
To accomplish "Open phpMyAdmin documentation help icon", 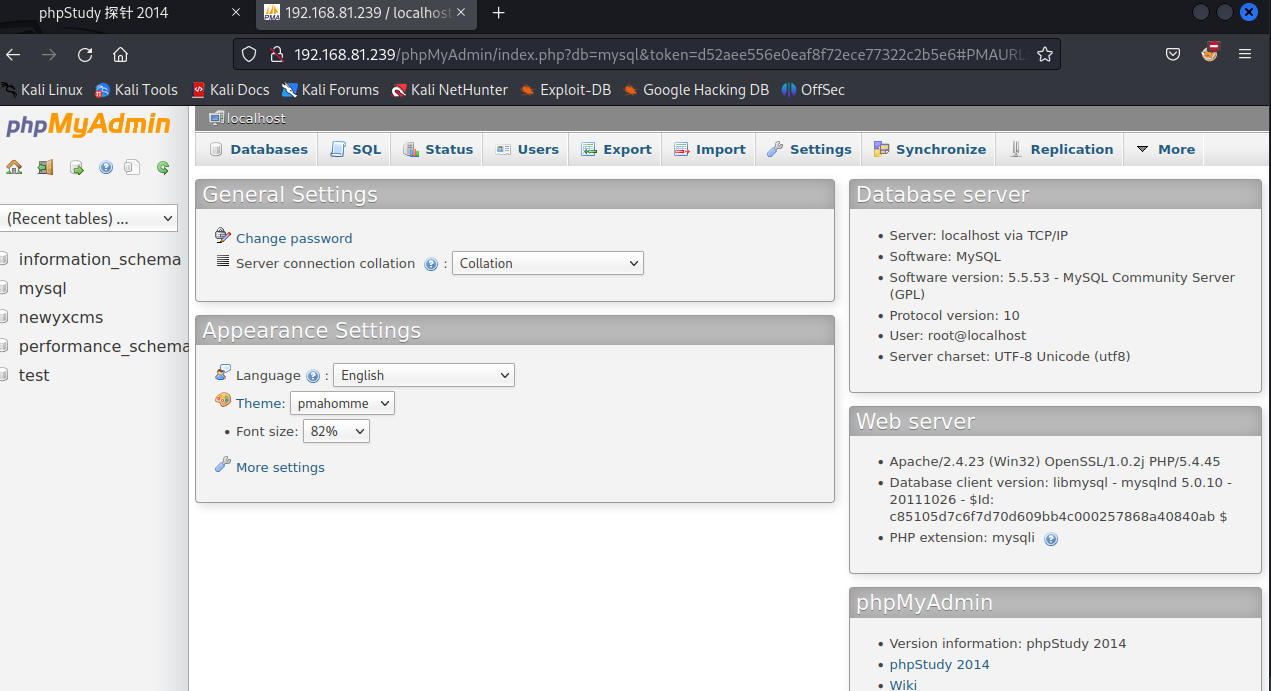I will pos(105,168).
